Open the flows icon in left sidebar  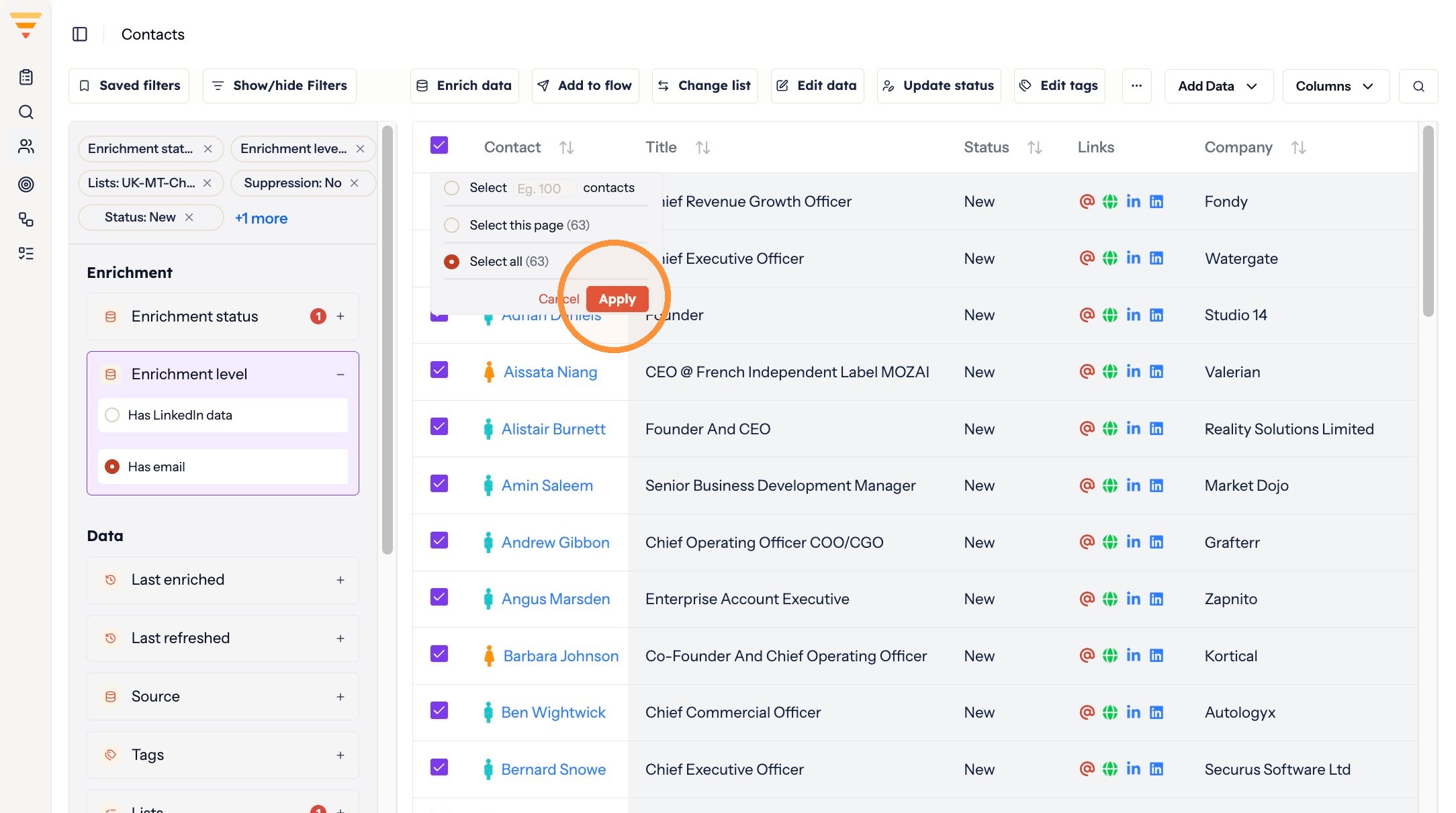pyautogui.click(x=26, y=220)
